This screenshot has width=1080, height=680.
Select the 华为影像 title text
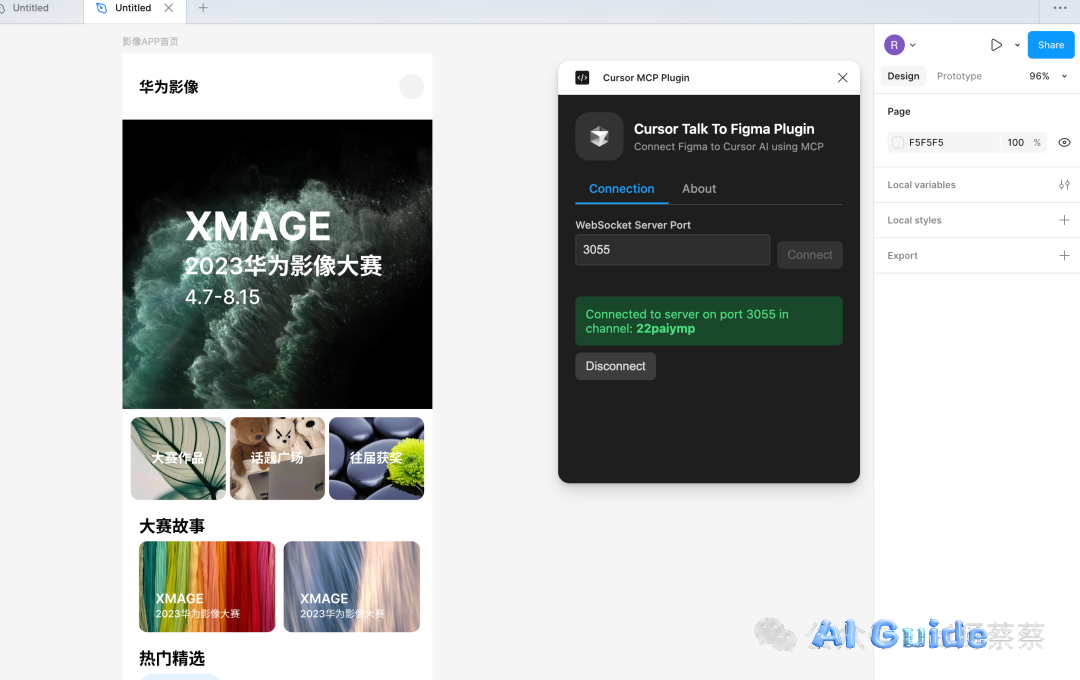(x=169, y=87)
